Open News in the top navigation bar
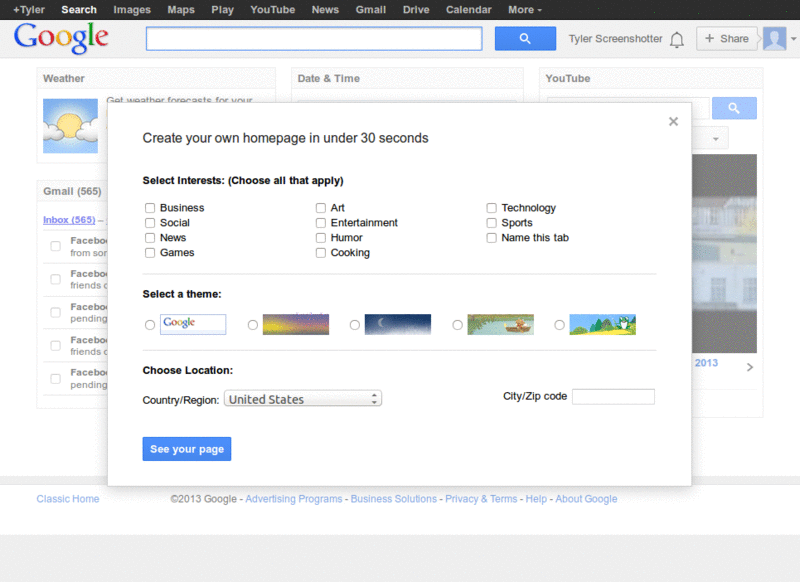Image resolution: width=800 pixels, height=582 pixels. [325, 10]
